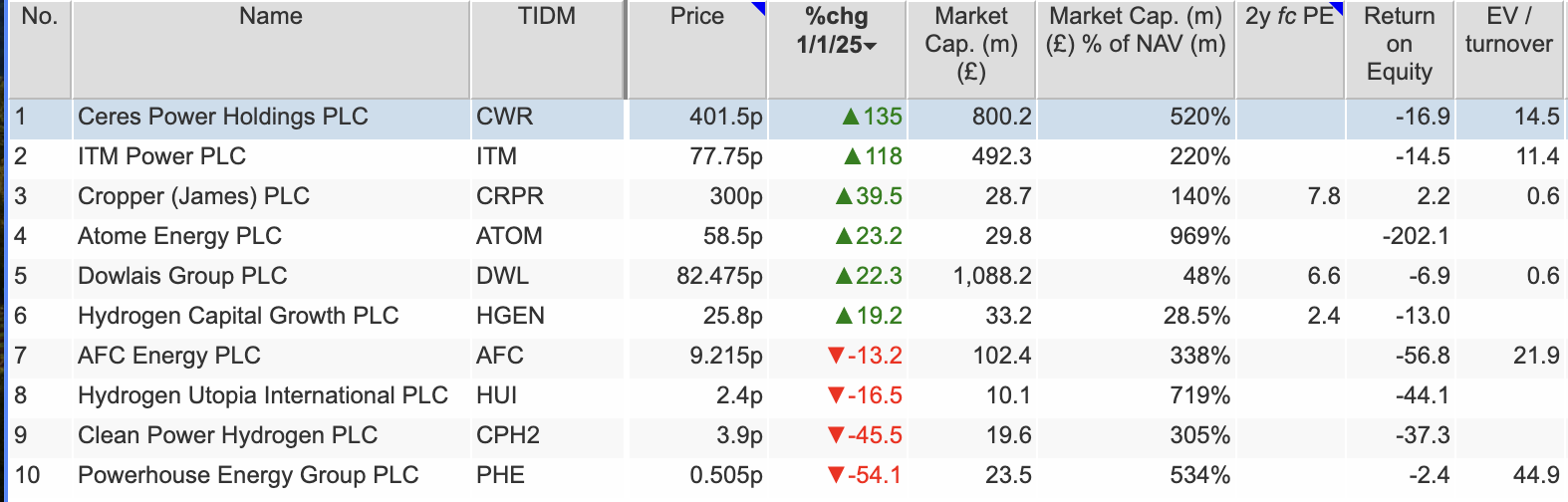Image resolution: width=1568 pixels, height=502 pixels.
Task: Click the red down arrow for Powerhouse Energy
Action: tap(836, 475)
